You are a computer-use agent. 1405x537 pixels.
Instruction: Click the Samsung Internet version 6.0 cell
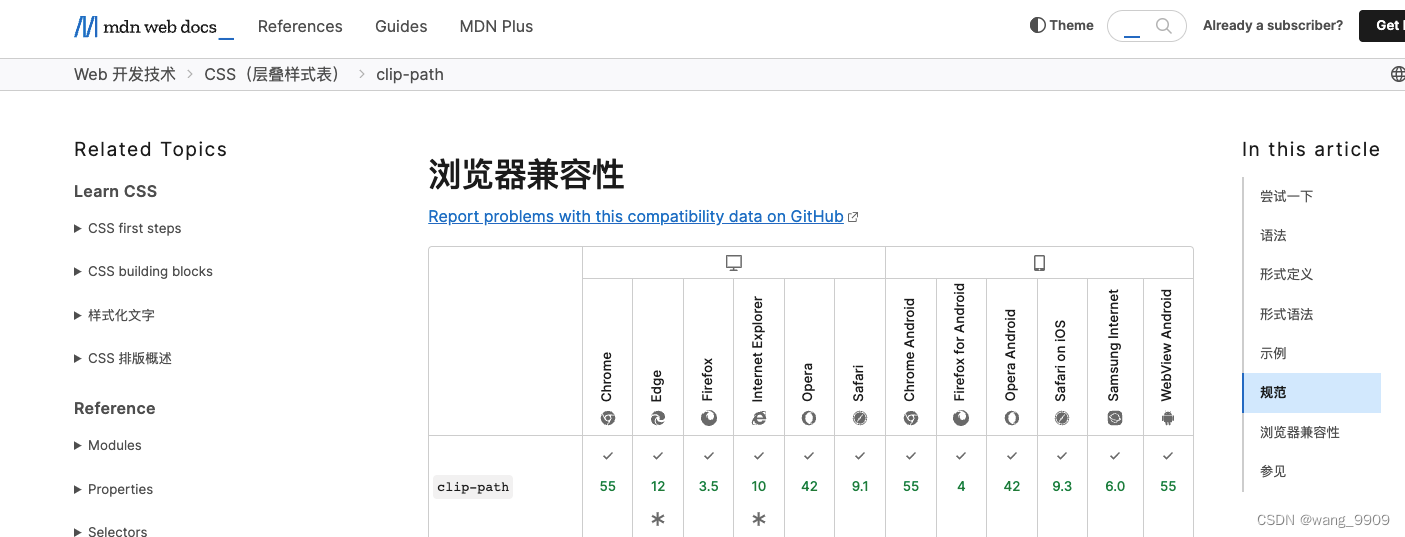pos(1115,486)
